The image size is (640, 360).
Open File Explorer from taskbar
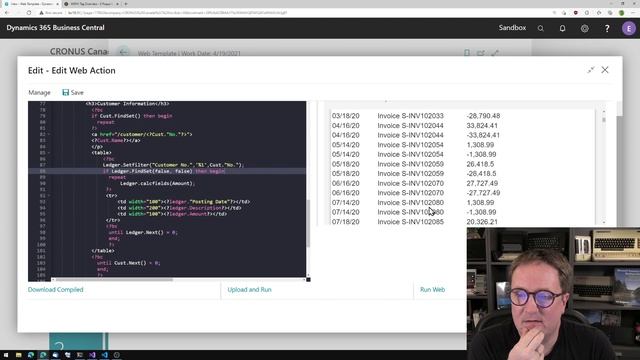click(x=18, y=355)
